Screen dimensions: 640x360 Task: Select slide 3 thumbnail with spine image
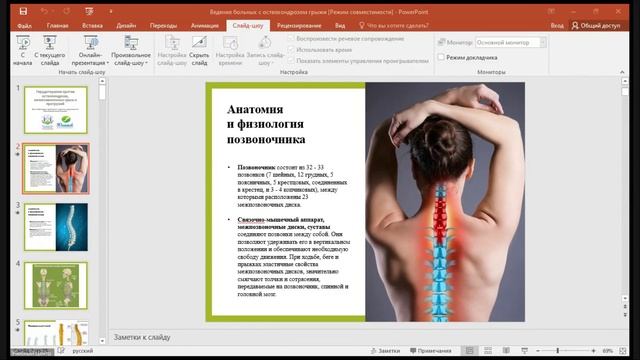[56, 227]
